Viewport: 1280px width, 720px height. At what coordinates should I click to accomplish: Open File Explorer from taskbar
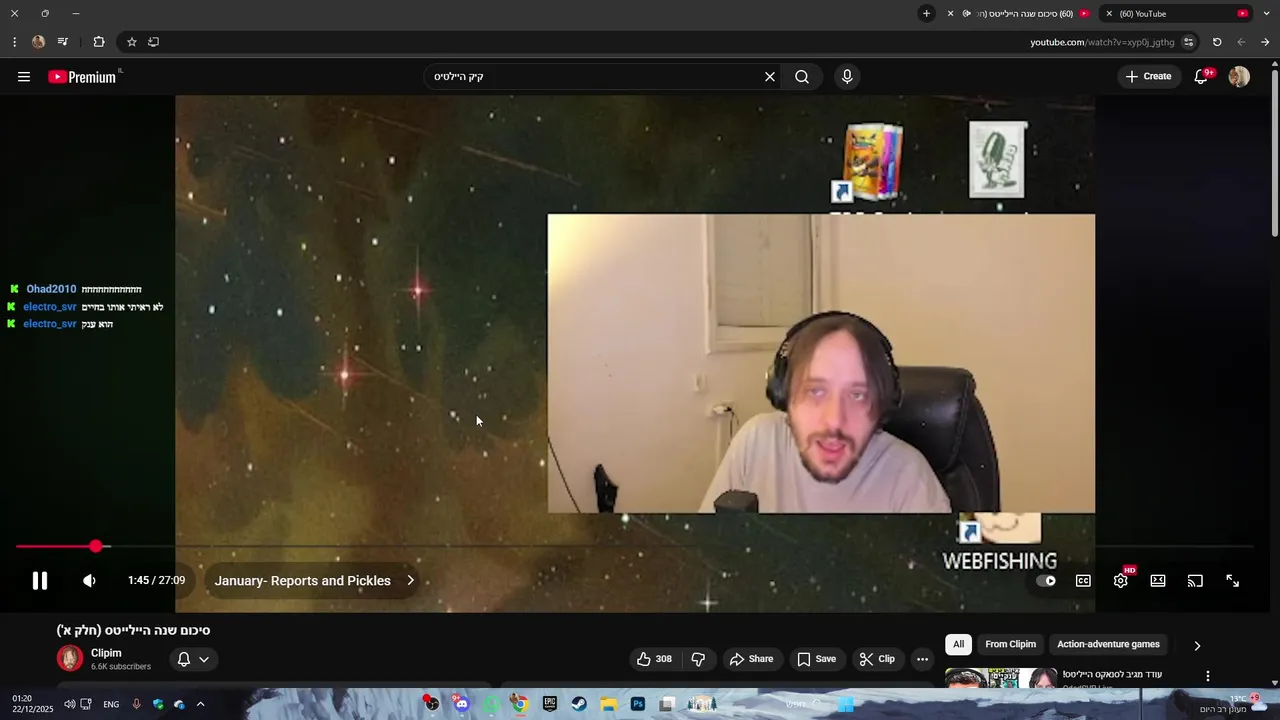coord(608,704)
